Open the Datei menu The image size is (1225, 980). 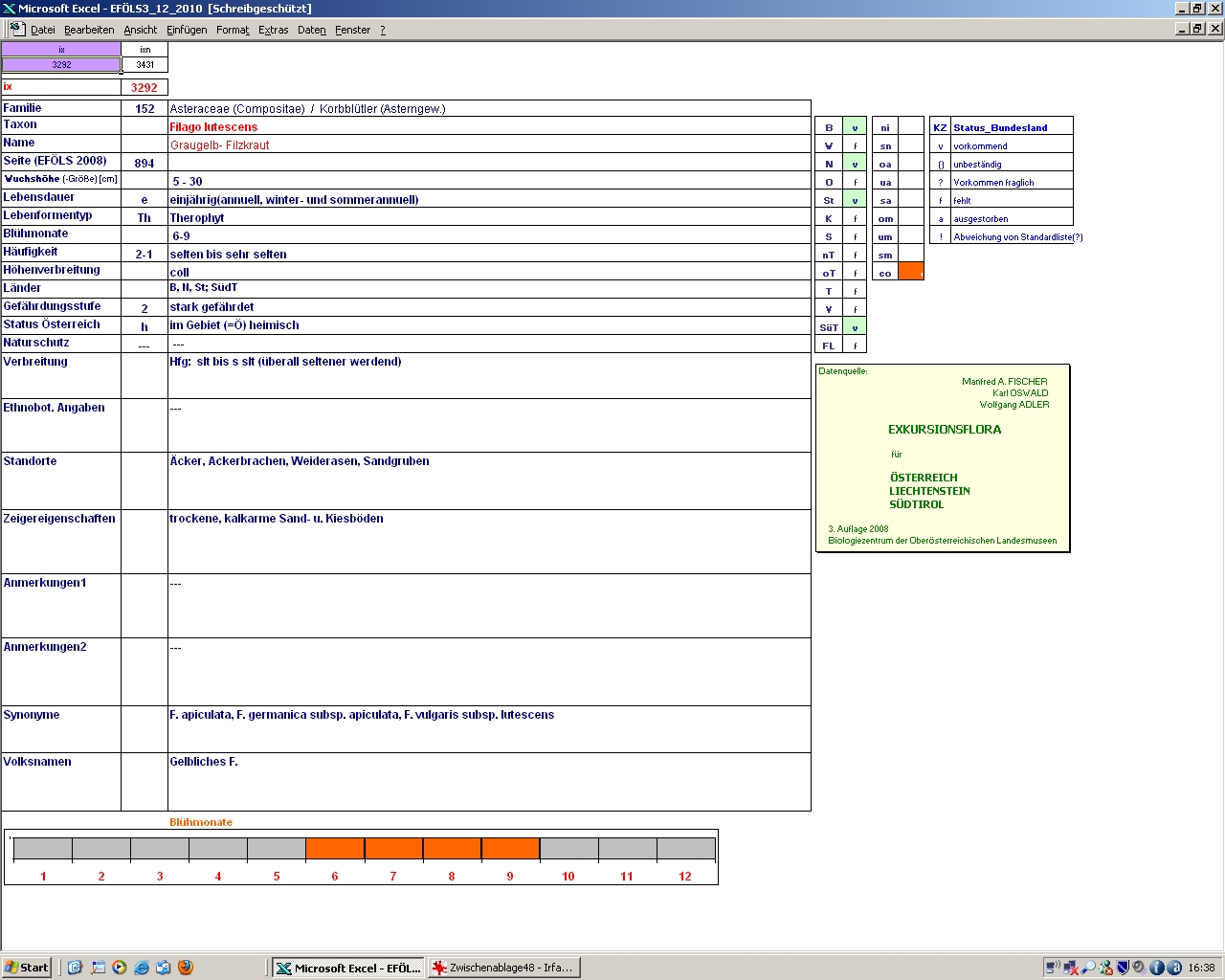pos(43,30)
